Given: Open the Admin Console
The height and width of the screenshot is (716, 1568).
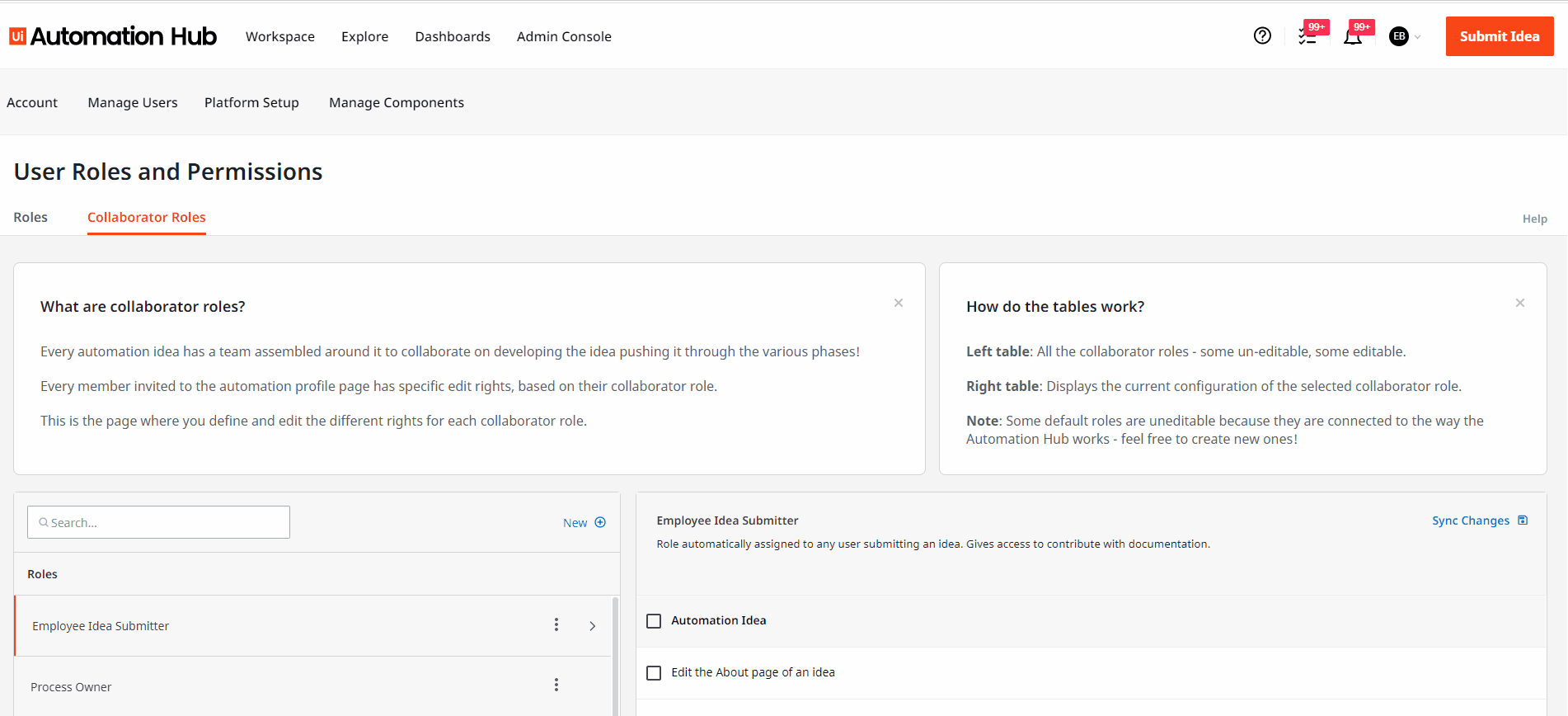Looking at the screenshot, I should [x=564, y=36].
